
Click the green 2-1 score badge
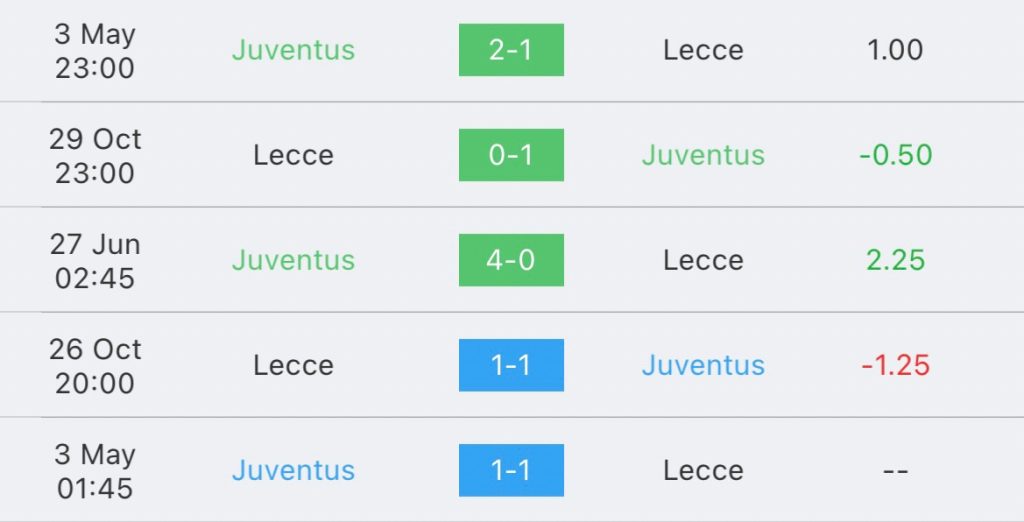tap(511, 50)
